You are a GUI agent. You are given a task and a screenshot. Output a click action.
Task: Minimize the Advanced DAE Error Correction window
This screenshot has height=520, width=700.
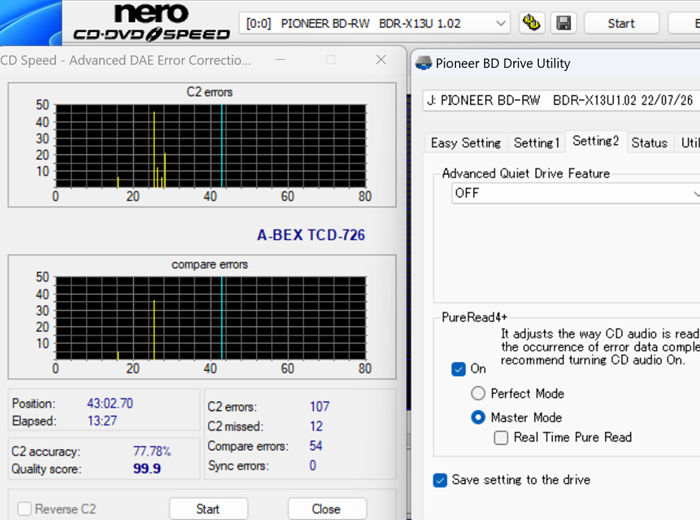point(280,59)
